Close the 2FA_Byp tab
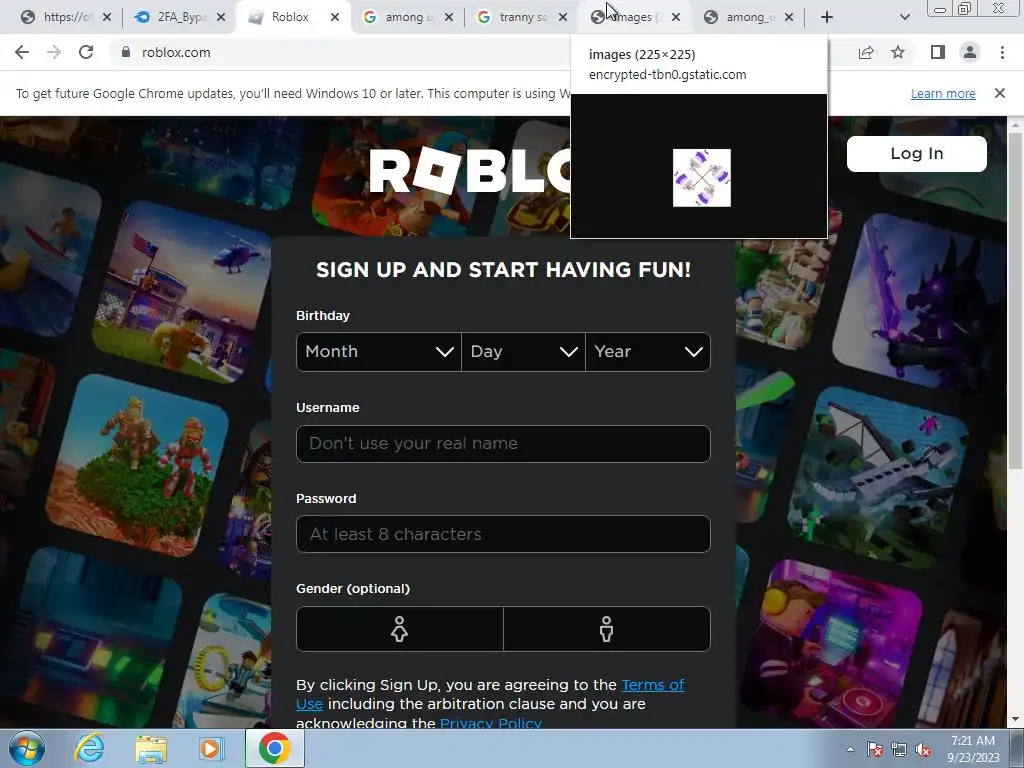 pos(221,17)
